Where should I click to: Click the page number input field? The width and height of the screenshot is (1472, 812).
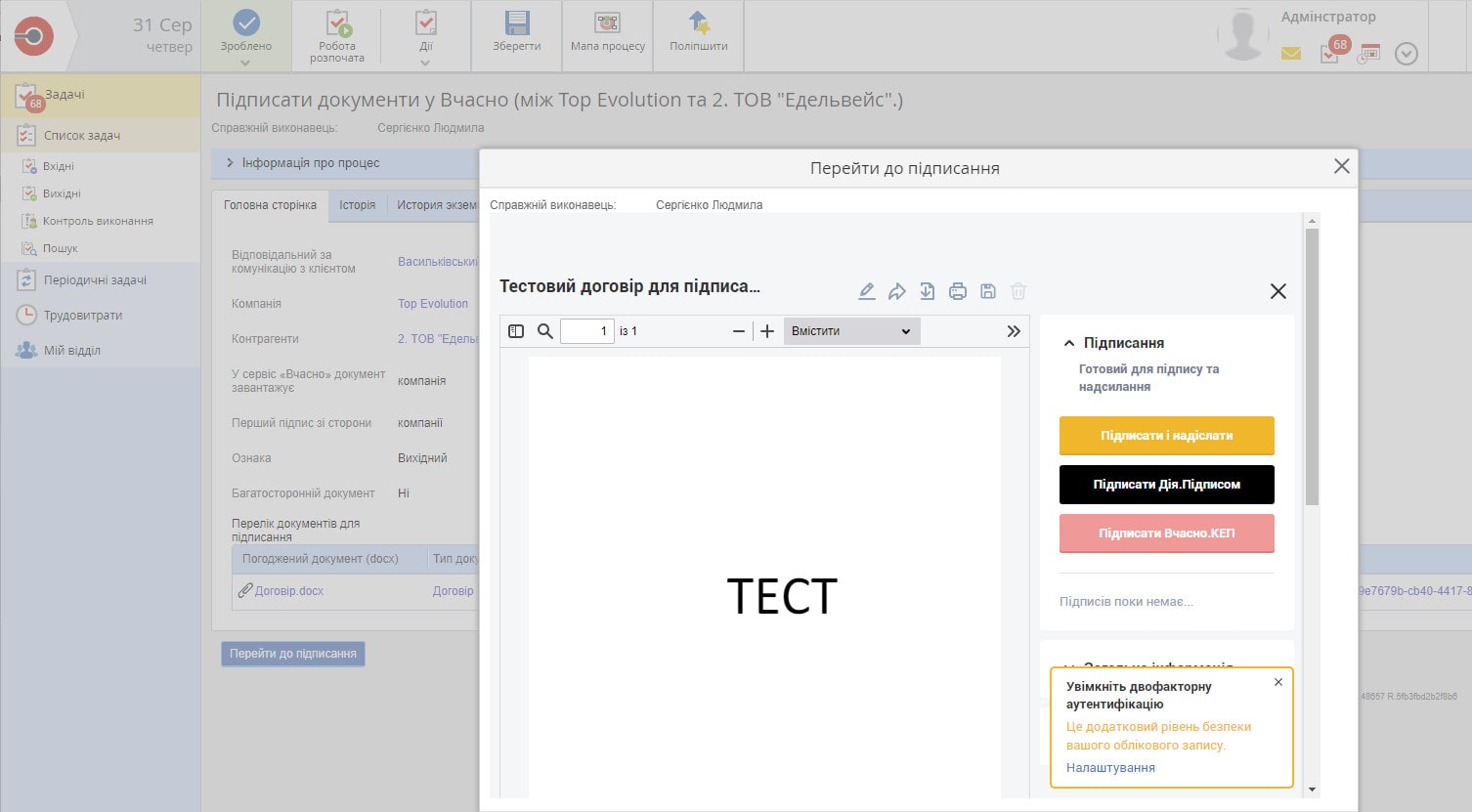pyautogui.click(x=586, y=331)
